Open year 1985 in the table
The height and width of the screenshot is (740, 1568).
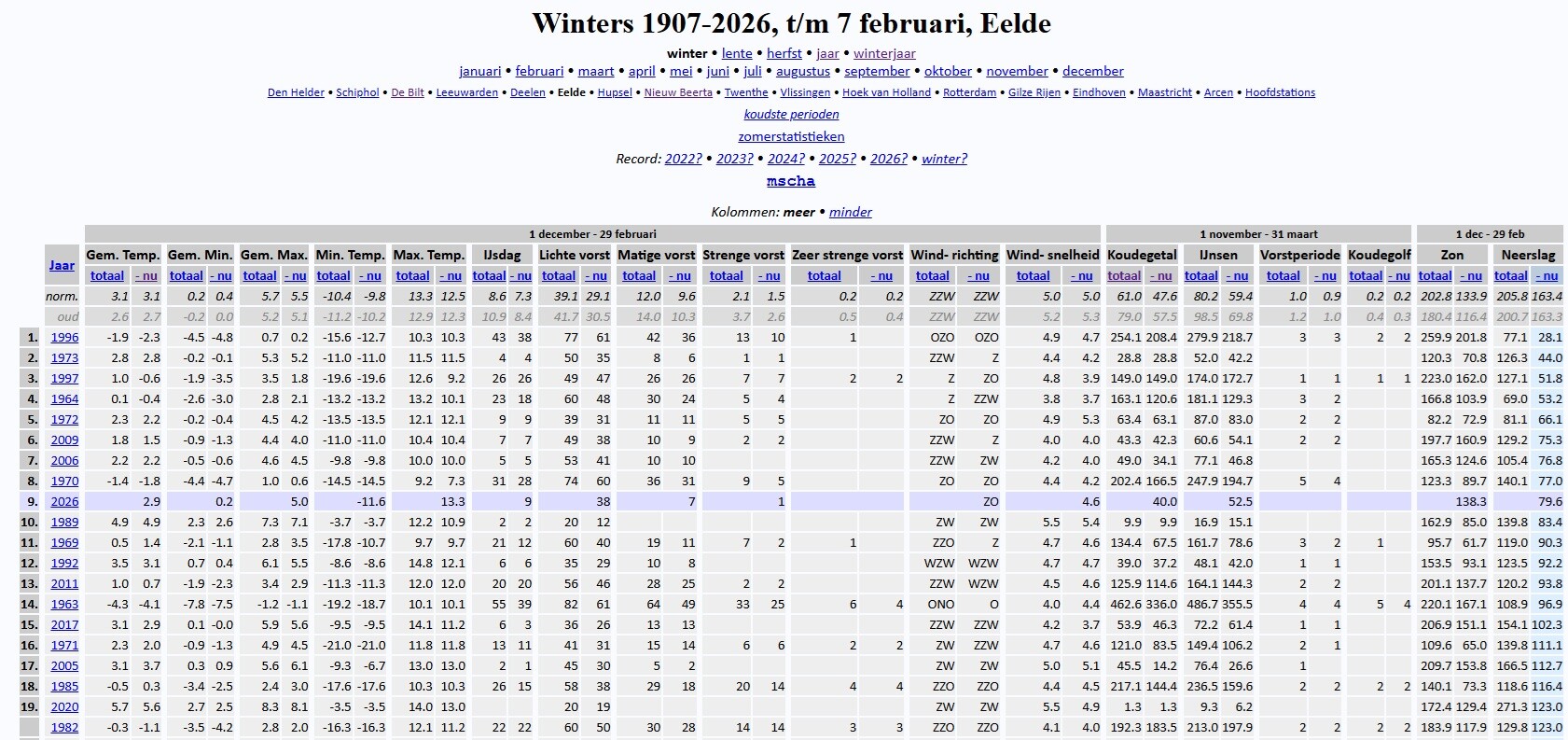tap(64, 686)
